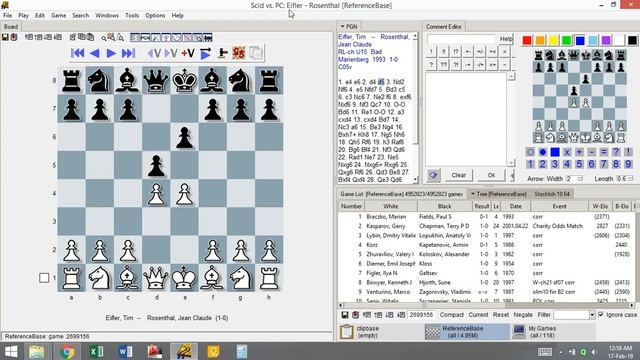Select the filled square mark type
The image size is (640, 360).
[x=555, y=152]
